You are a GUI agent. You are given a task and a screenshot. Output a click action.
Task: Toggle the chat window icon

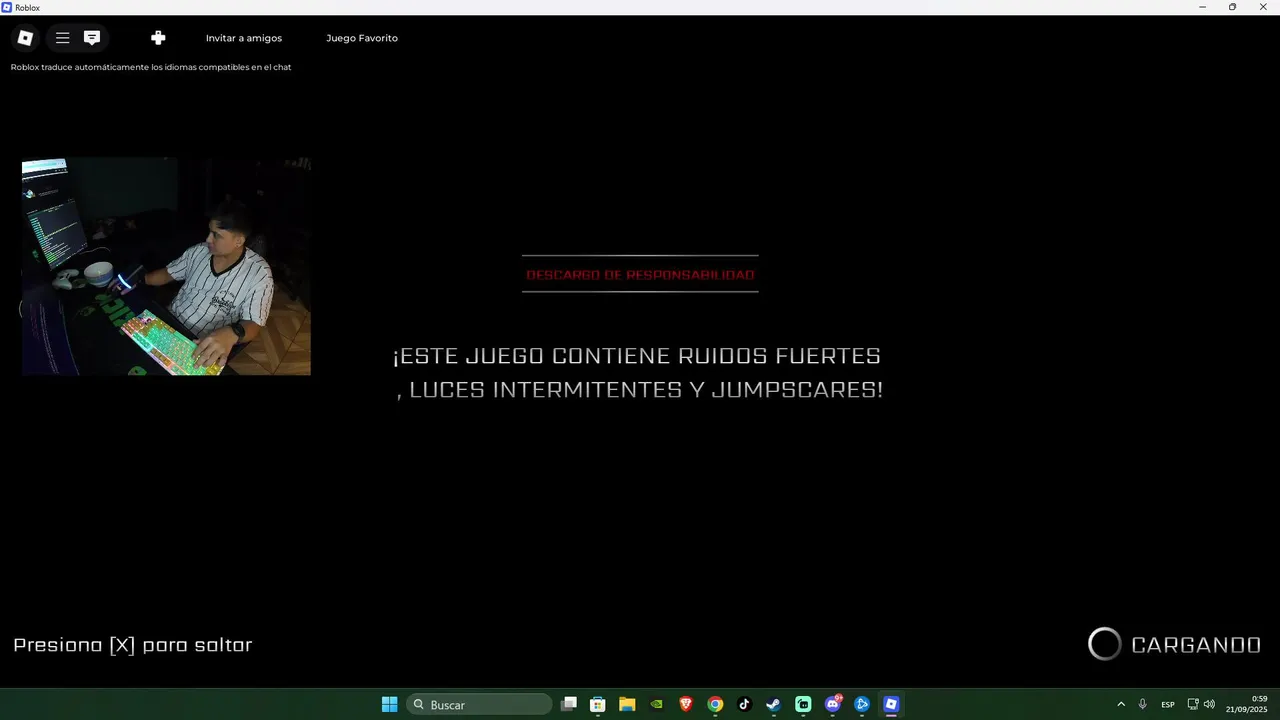[x=92, y=38]
